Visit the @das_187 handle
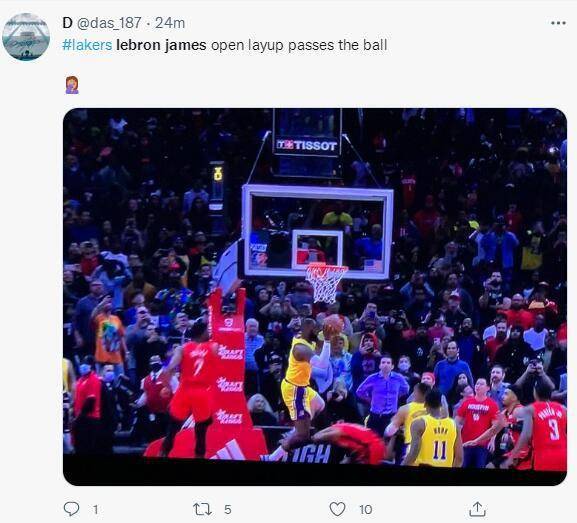This screenshot has height=523, width=577. tap(109, 23)
